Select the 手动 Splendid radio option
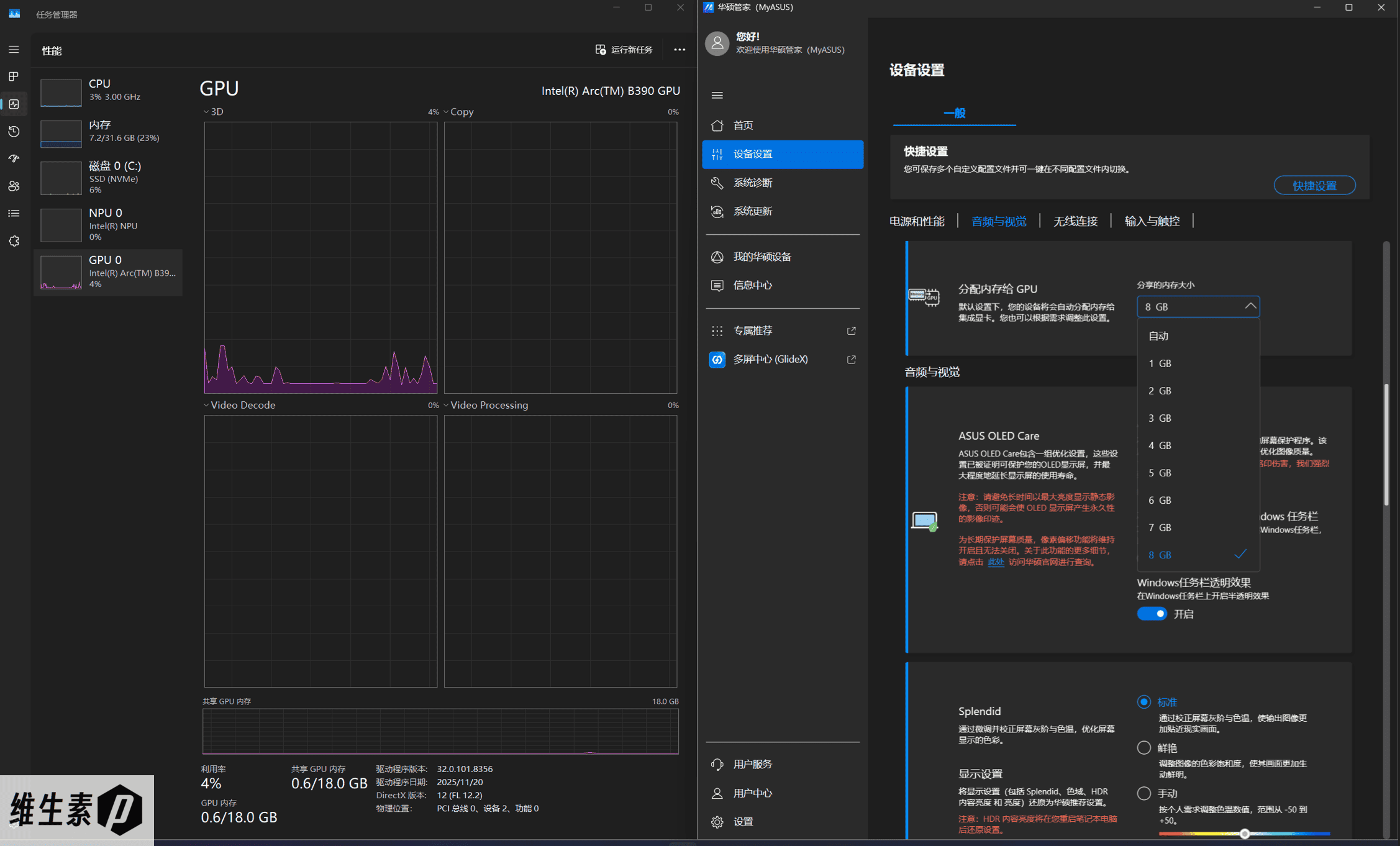 click(1143, 793)
